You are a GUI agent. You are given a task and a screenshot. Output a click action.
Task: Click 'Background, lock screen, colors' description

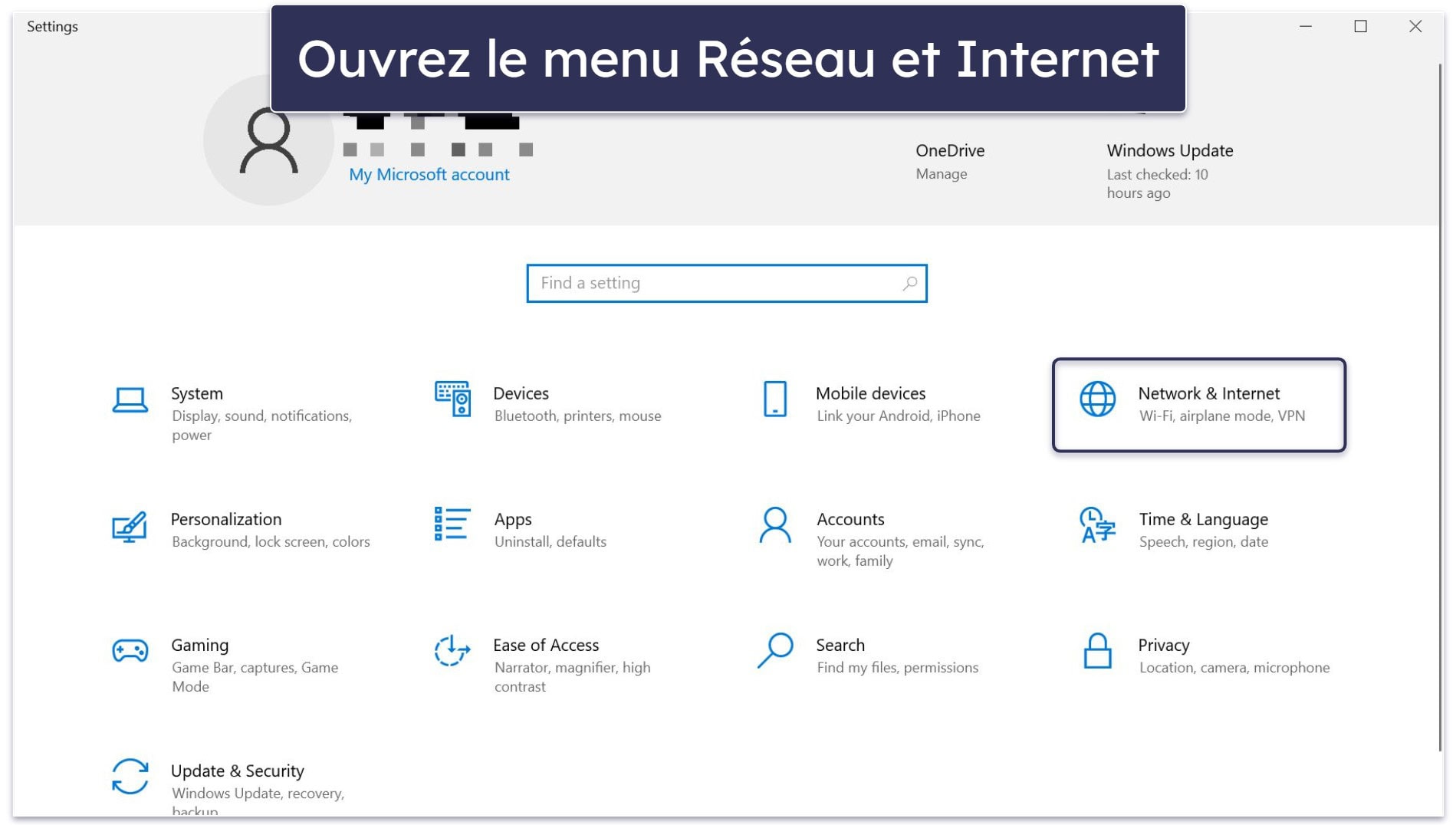pos(271,542)
